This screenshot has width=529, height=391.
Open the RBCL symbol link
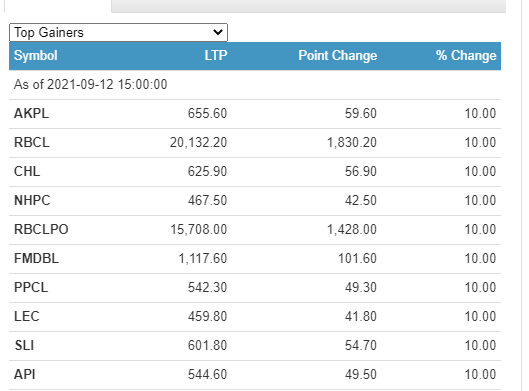32,142
